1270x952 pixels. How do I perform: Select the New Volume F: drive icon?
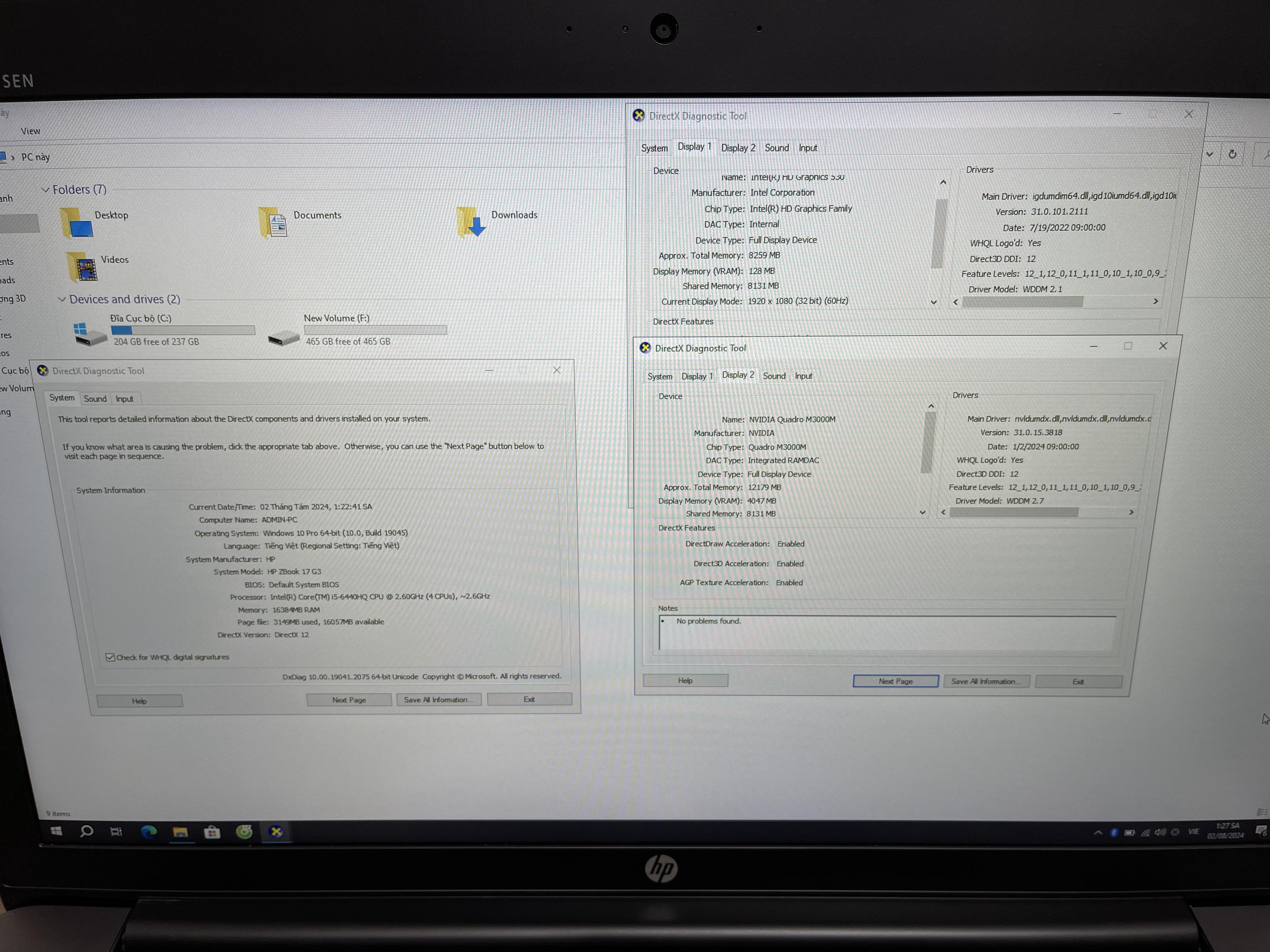283,337
